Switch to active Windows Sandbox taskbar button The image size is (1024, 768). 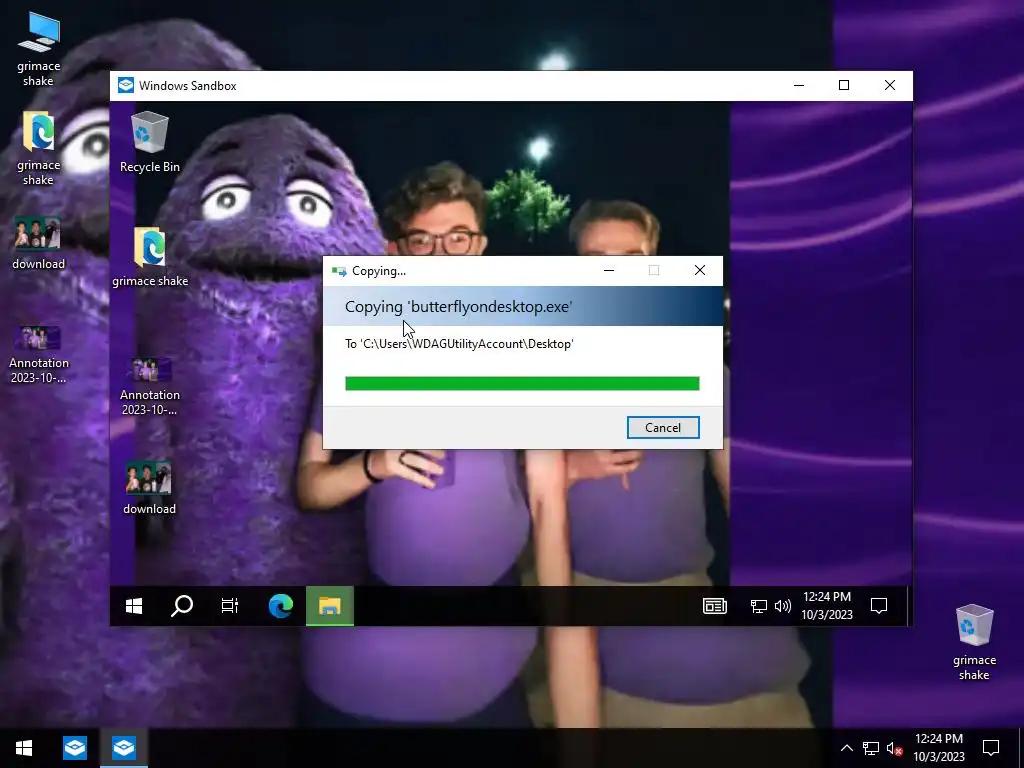pos(123,748)
